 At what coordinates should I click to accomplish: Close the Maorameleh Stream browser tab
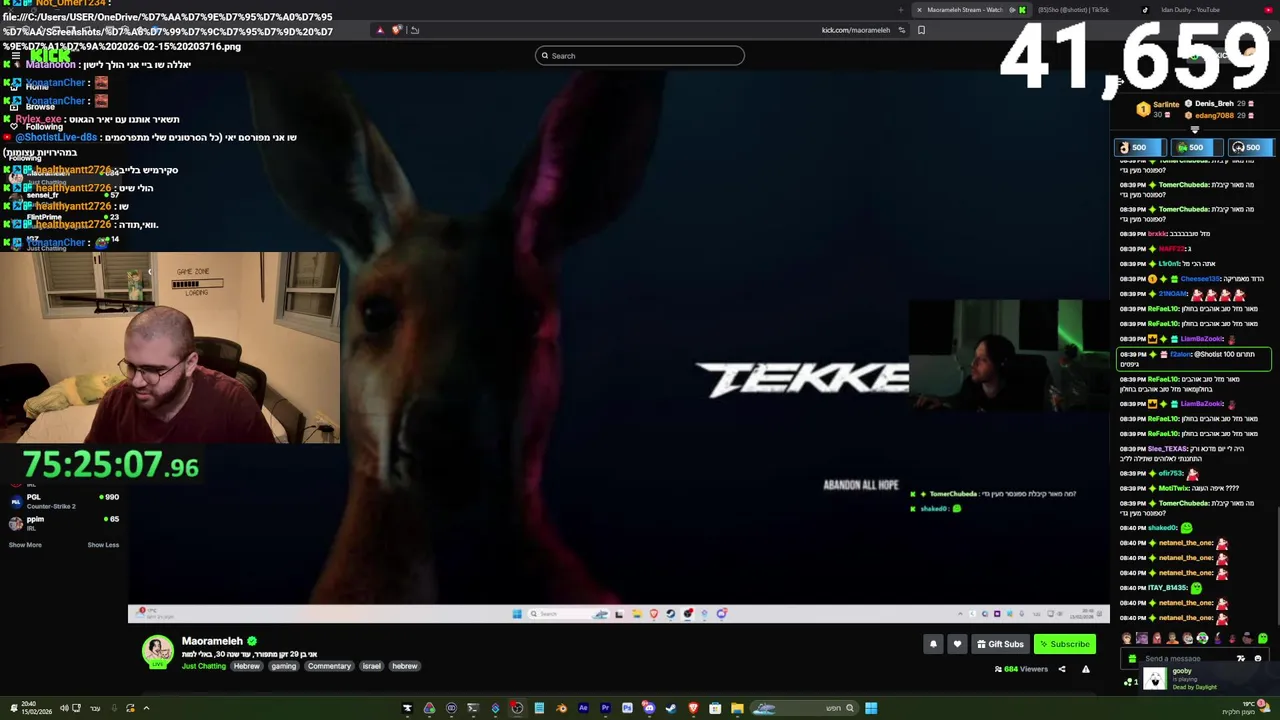pos(919,10)
